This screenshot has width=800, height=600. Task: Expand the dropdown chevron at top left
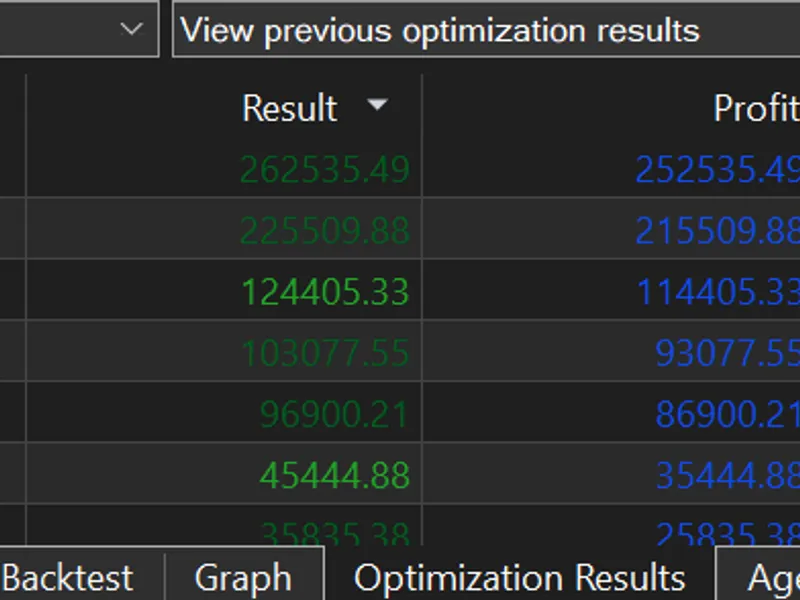[x=132, y=29]
